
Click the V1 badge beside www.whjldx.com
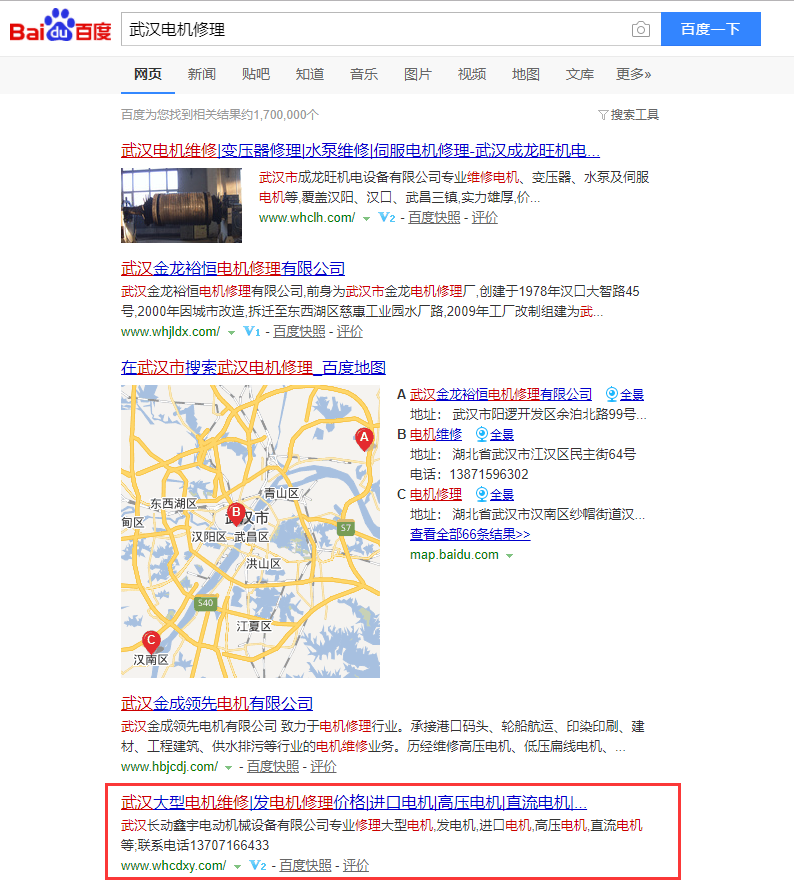[252, 332]
